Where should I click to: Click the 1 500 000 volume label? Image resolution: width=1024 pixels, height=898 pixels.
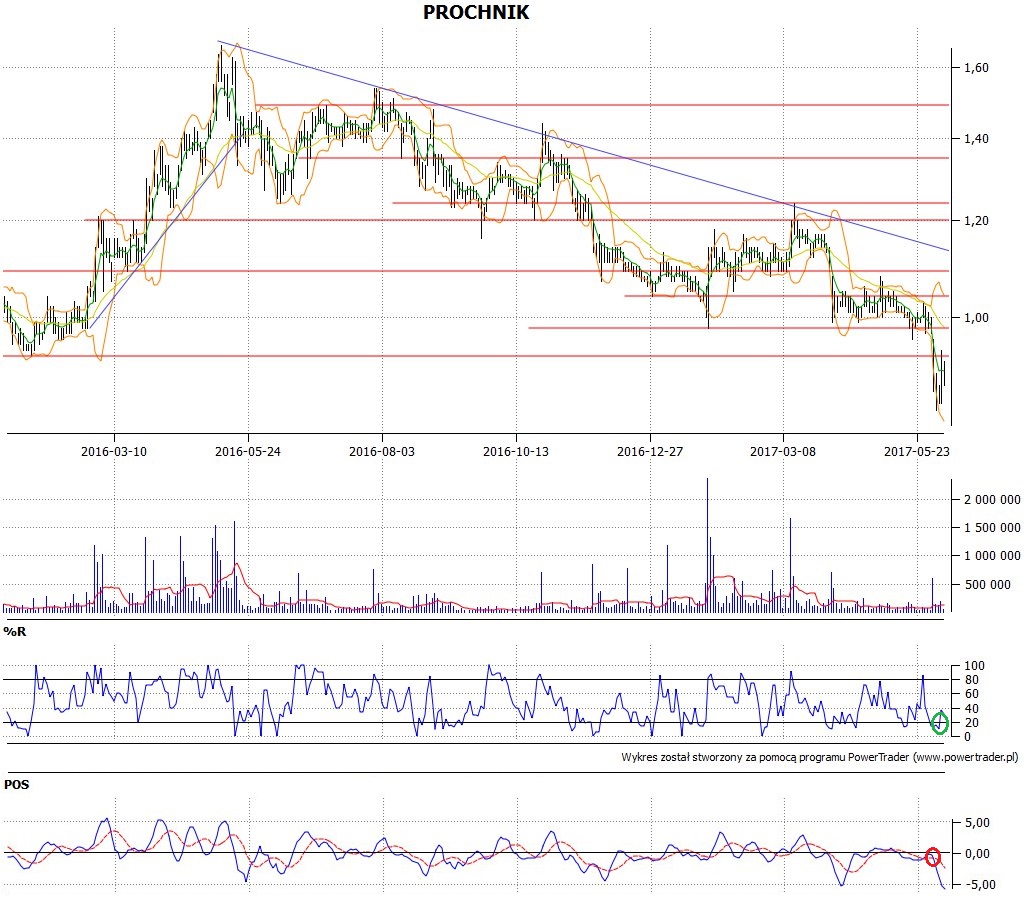coord(992,528)
